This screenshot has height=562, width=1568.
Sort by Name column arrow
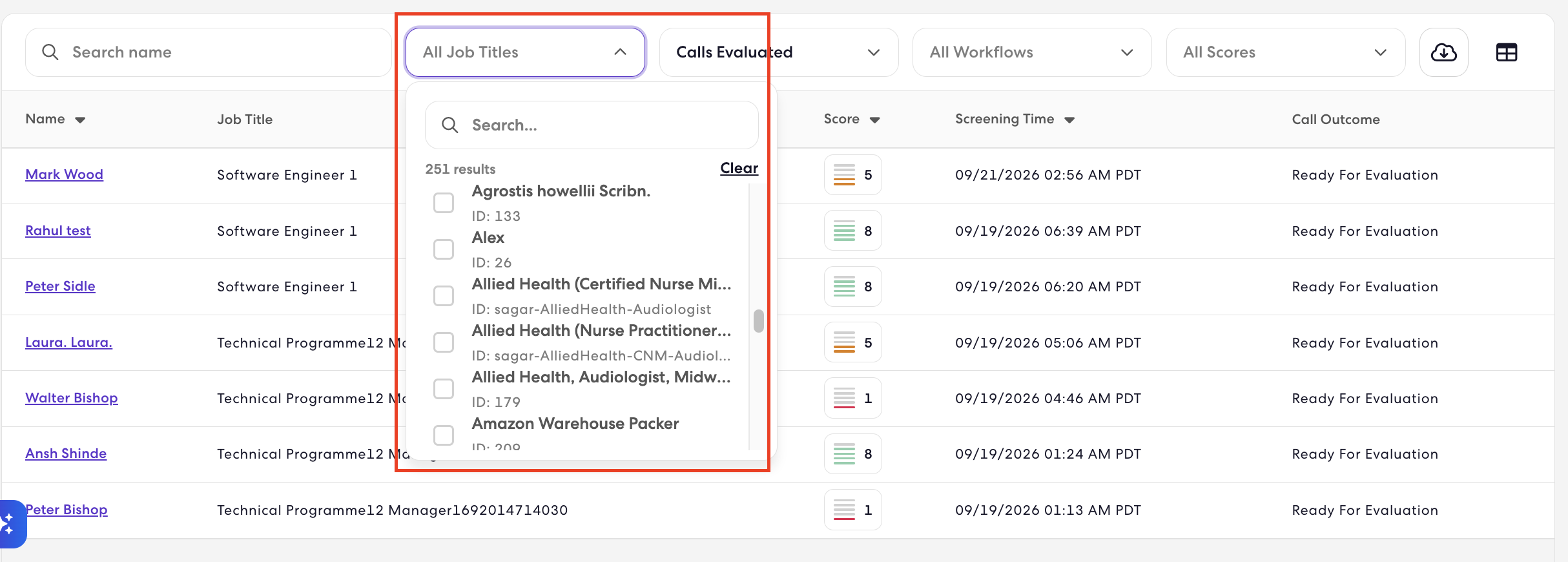point(80,120)
